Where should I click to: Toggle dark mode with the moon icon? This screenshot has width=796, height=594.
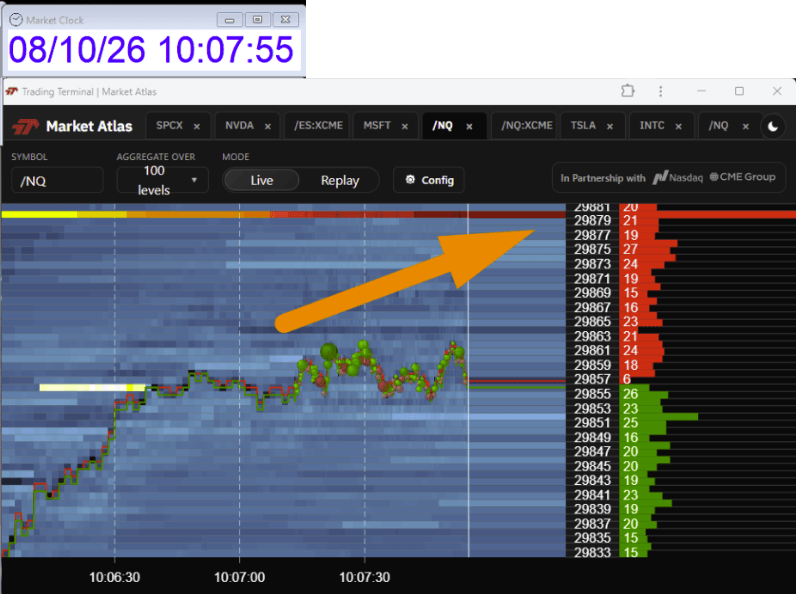[x=773, y=126]
